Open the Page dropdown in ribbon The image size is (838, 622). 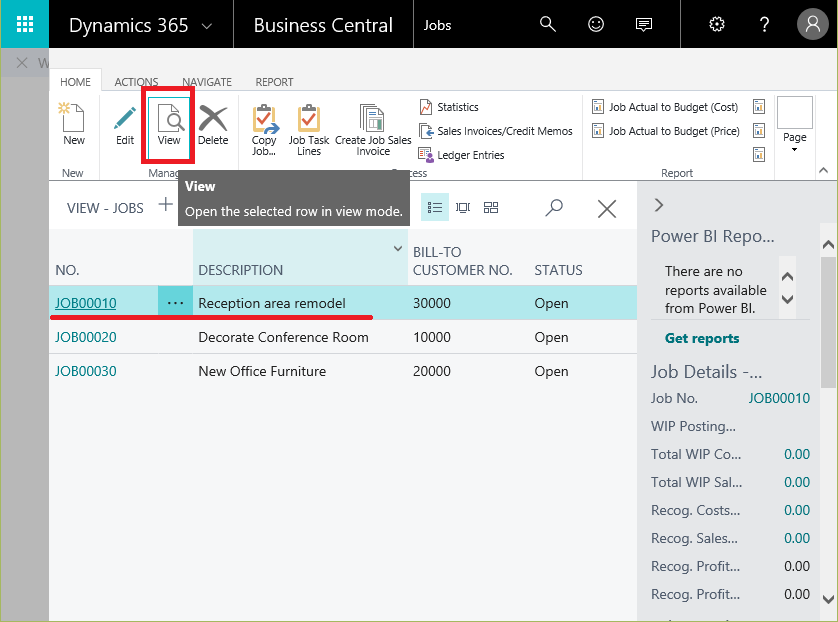(795, 125)
